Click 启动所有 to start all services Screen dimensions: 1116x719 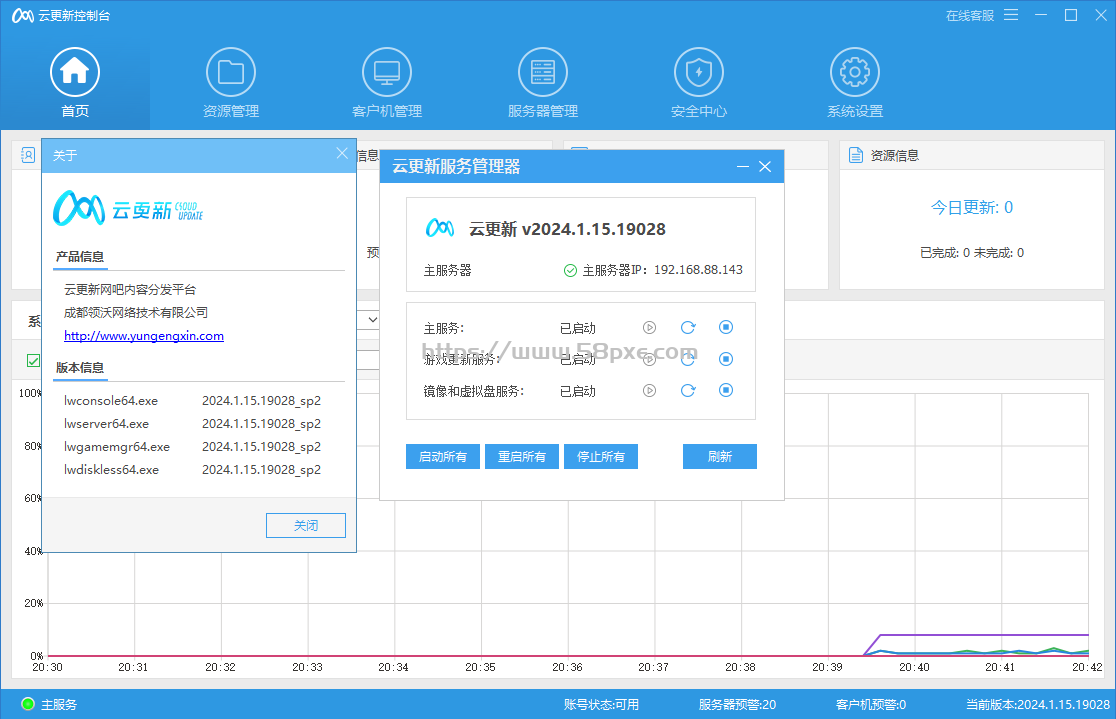click(443, 456)
